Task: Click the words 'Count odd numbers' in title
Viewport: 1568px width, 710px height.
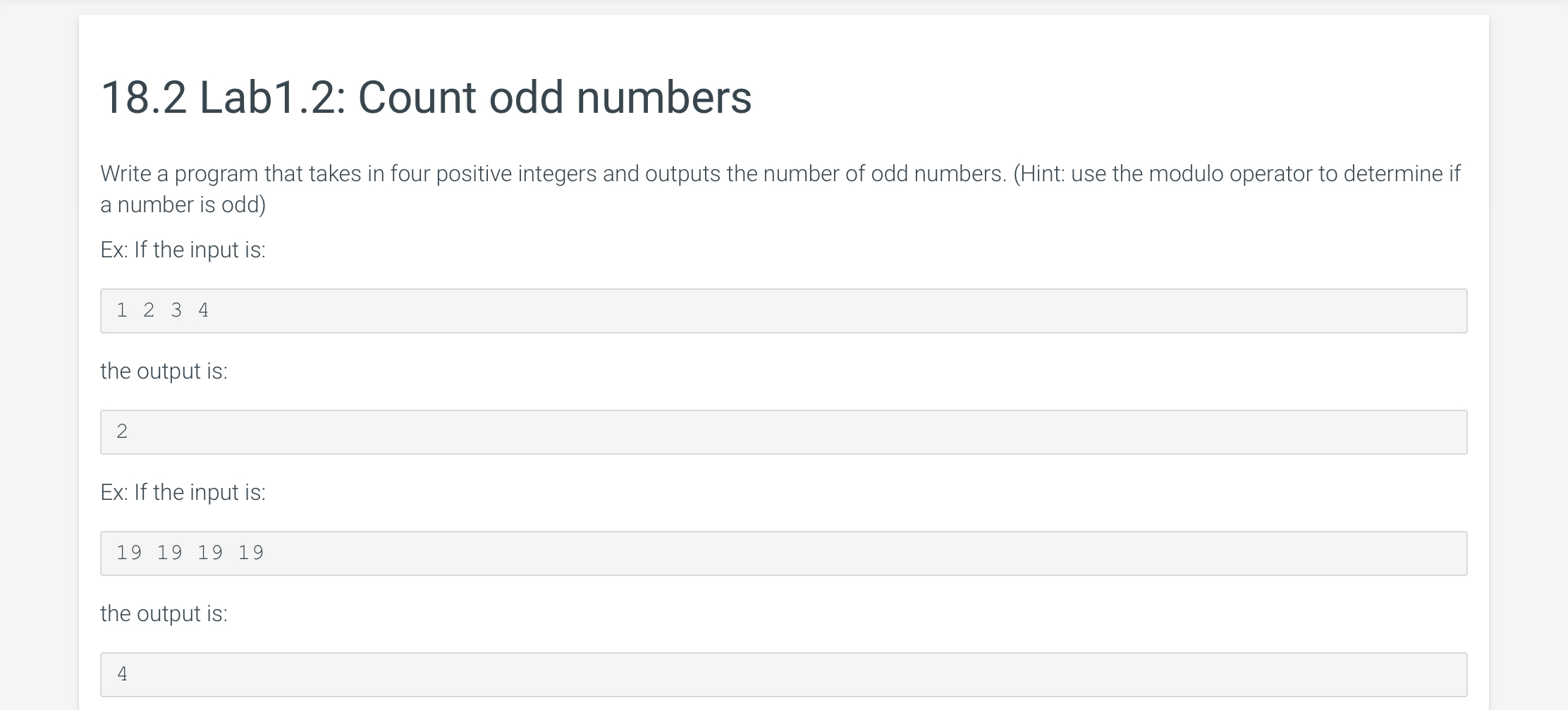Action: point(555,97)
